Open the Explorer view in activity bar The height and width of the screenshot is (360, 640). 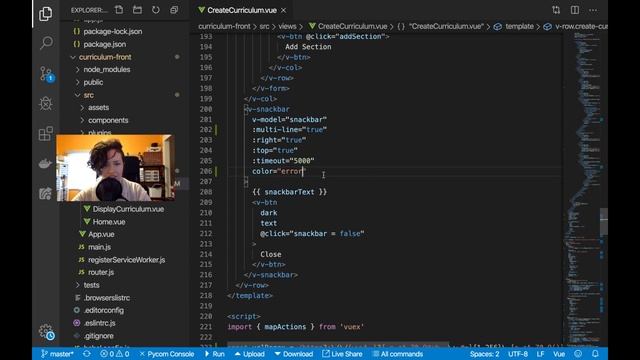pyautogui.click(x=45, y=14)
